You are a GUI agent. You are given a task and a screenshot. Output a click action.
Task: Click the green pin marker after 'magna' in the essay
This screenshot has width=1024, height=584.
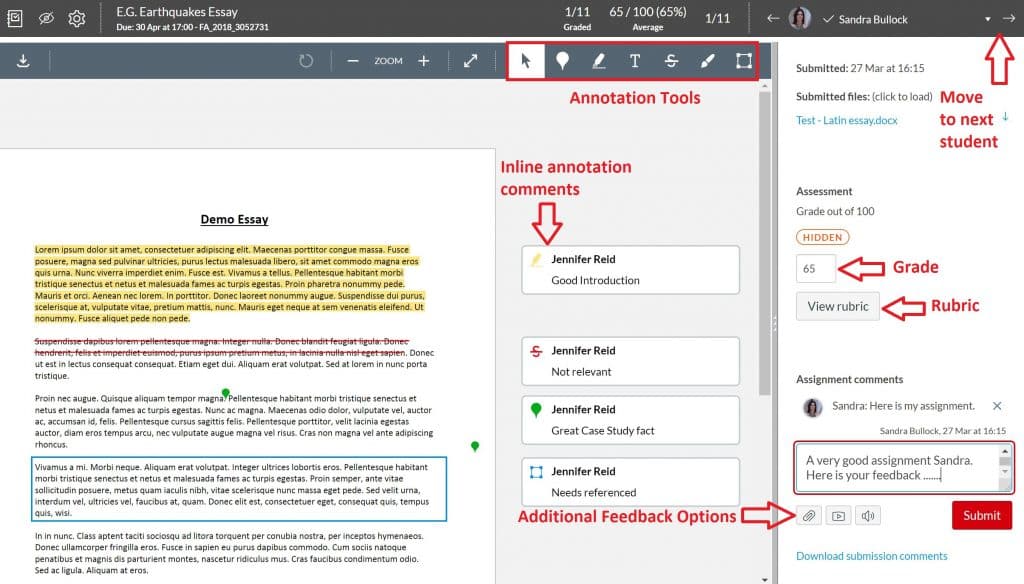225,393
